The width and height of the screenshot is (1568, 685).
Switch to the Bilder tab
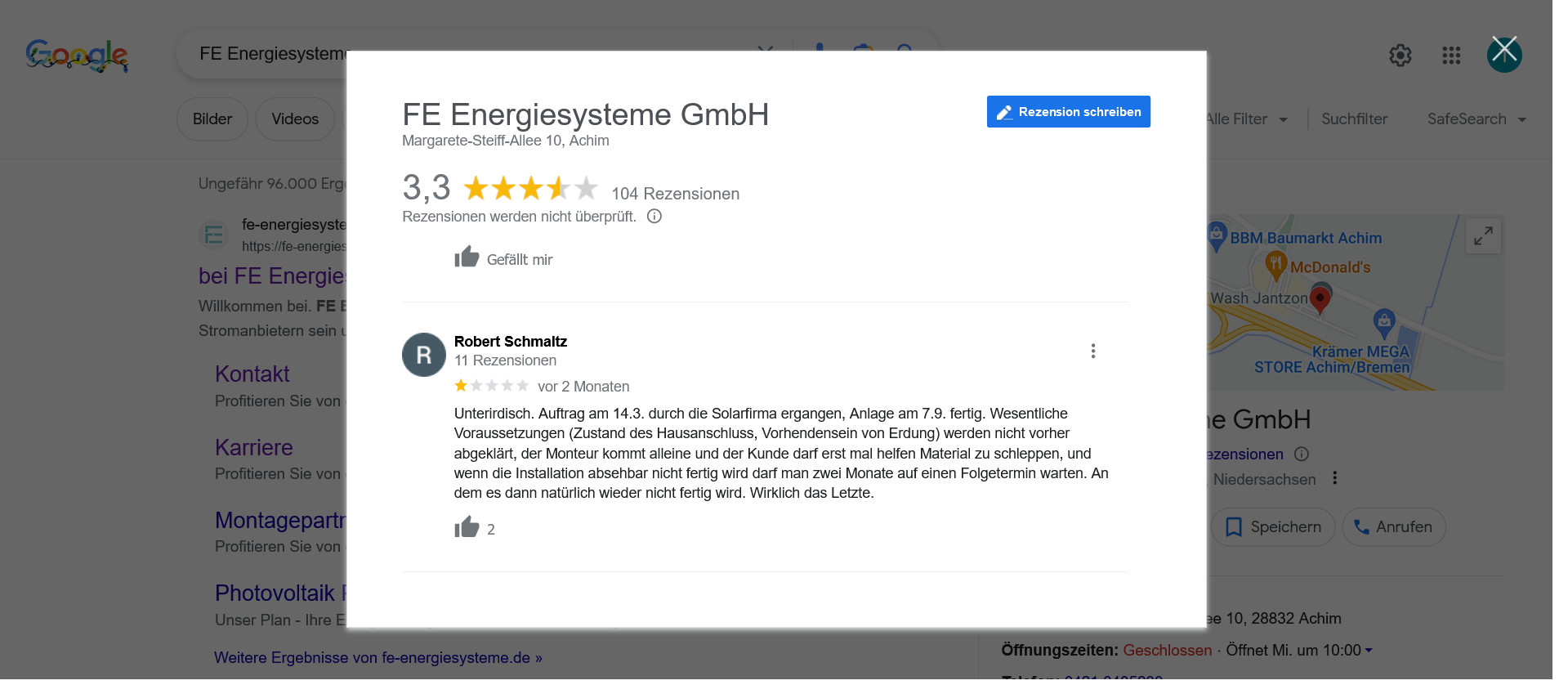click(212, 119)
